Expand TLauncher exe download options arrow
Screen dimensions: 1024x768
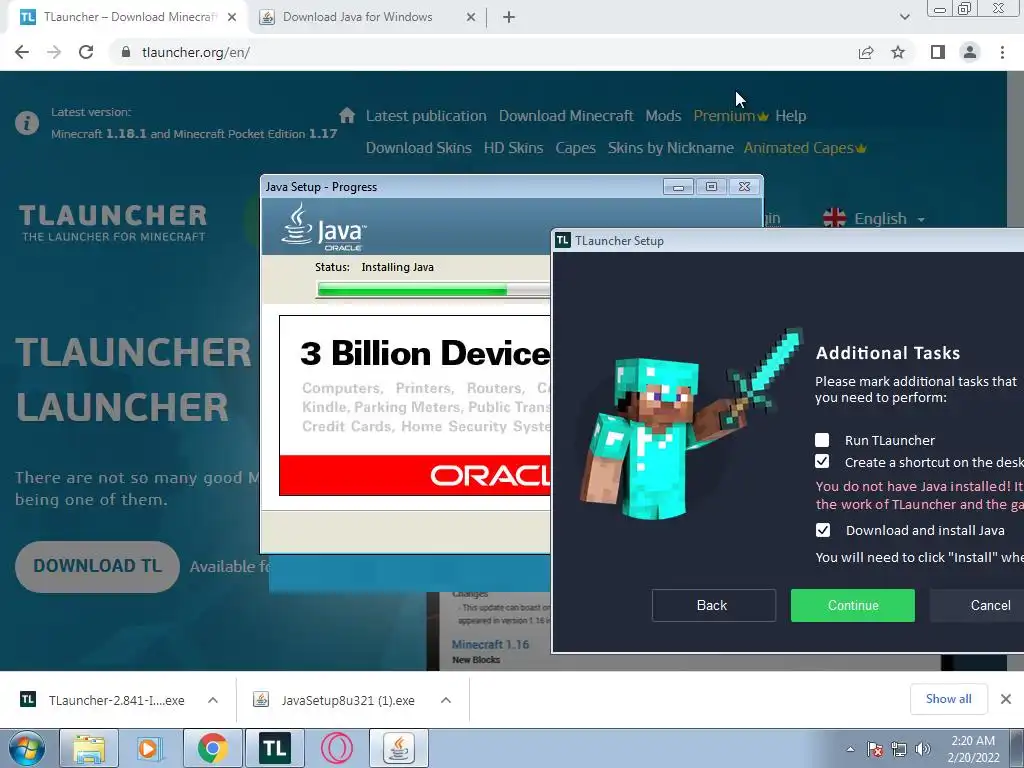click(213, 700)
